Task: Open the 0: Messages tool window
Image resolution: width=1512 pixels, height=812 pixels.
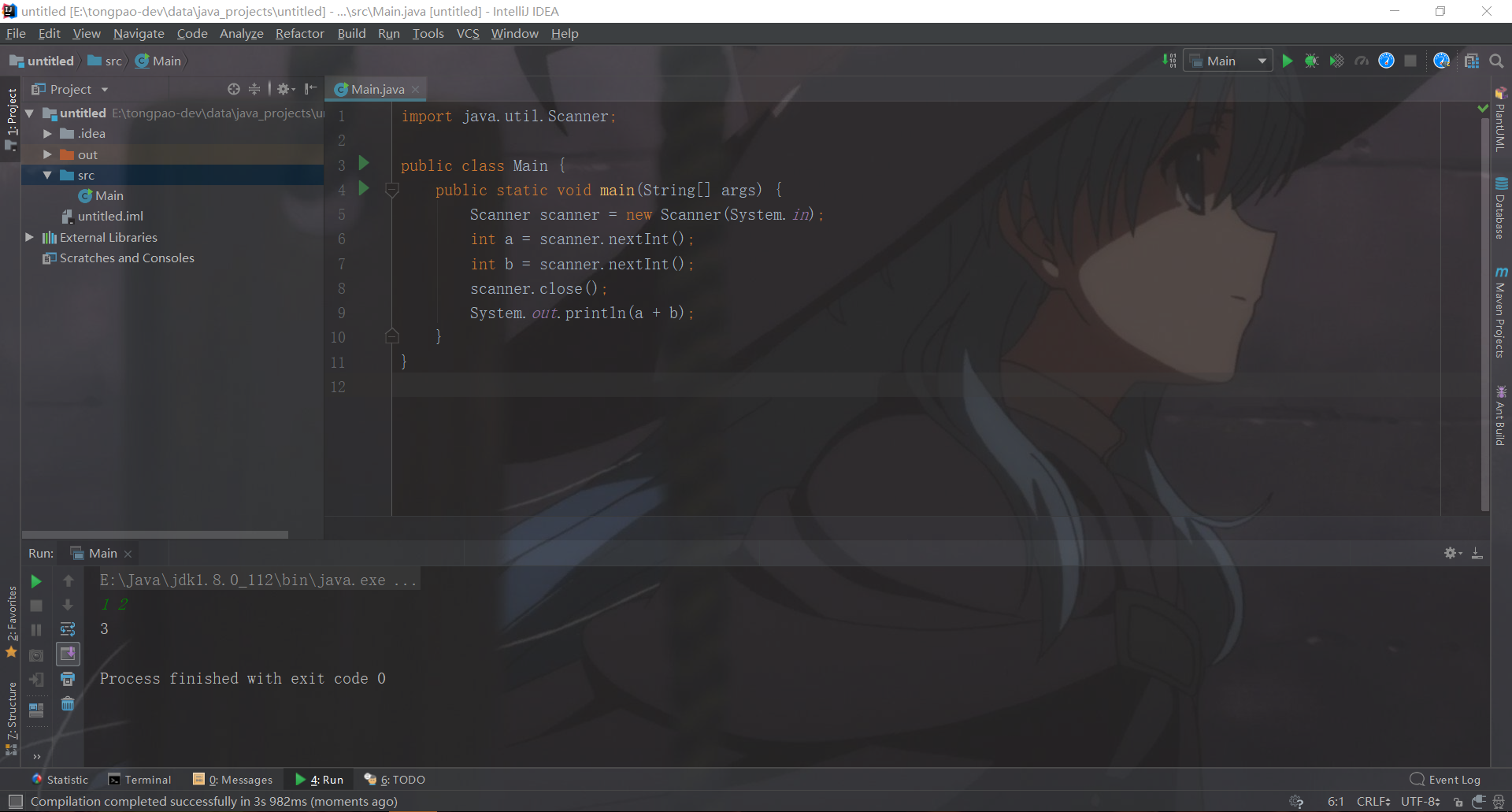Action: pos(232,780)
